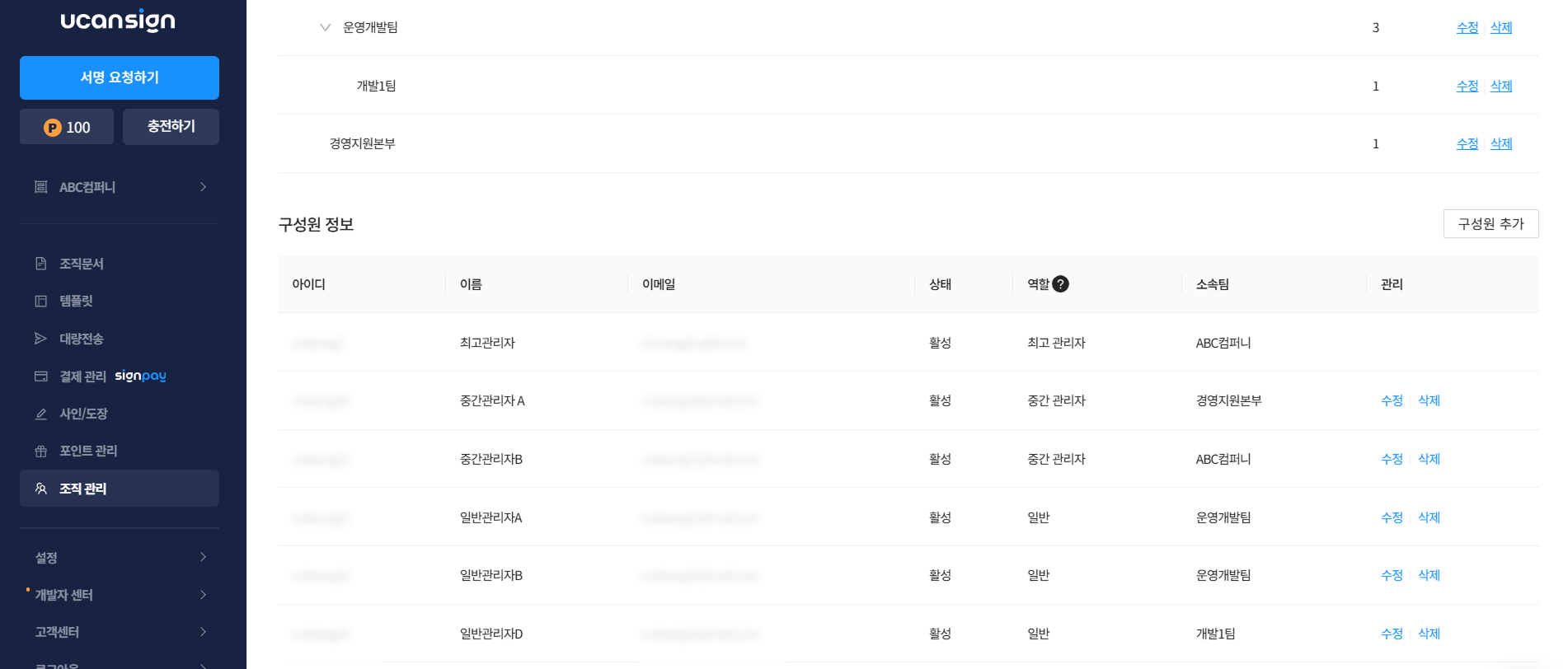Click 삭제 for member 일반관리자D
The height and width of the screenshot is (669, 1568).
coord(1429,634)
